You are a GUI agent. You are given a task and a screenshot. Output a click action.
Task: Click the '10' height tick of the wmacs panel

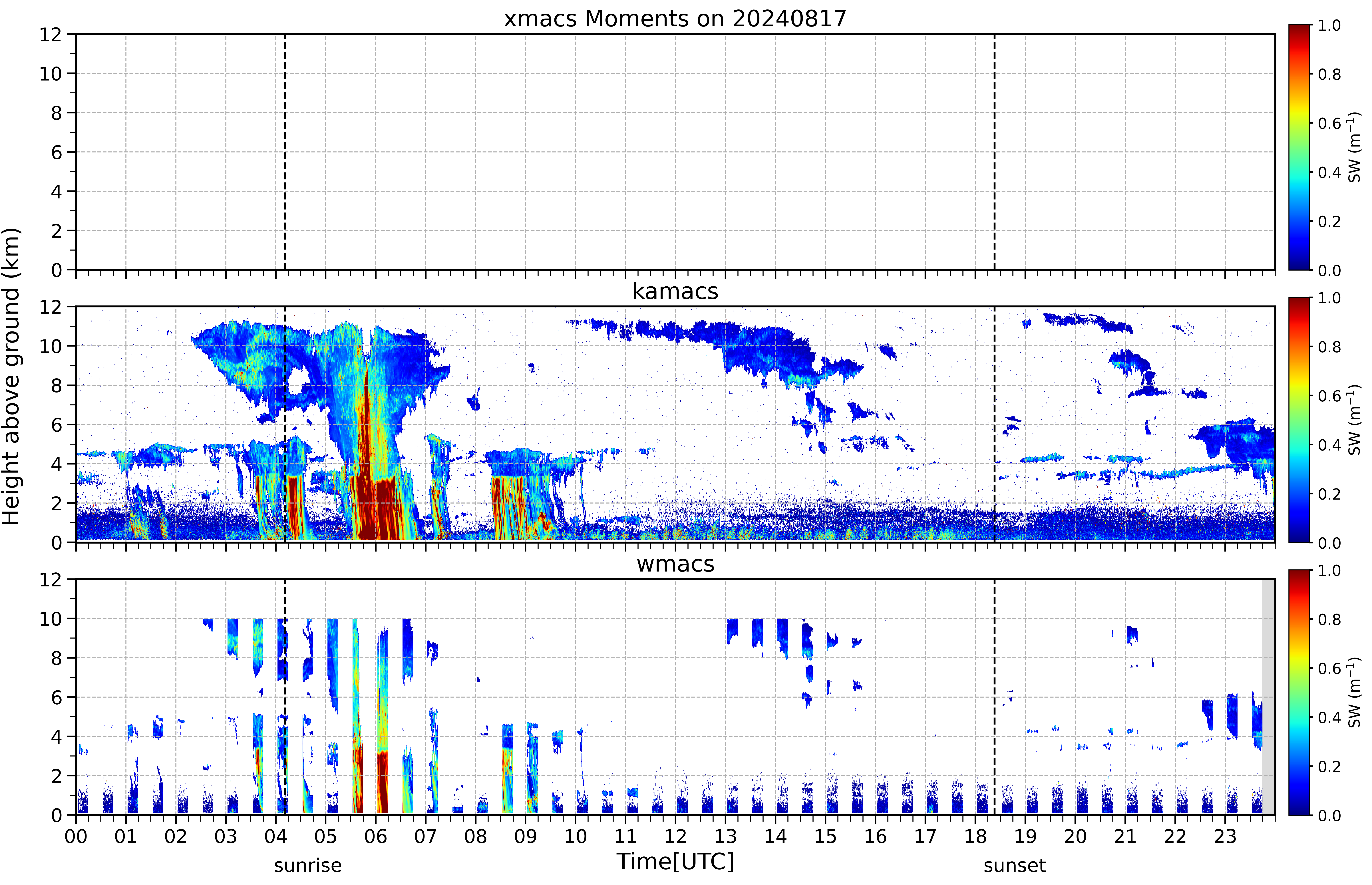tap(51, 619)
